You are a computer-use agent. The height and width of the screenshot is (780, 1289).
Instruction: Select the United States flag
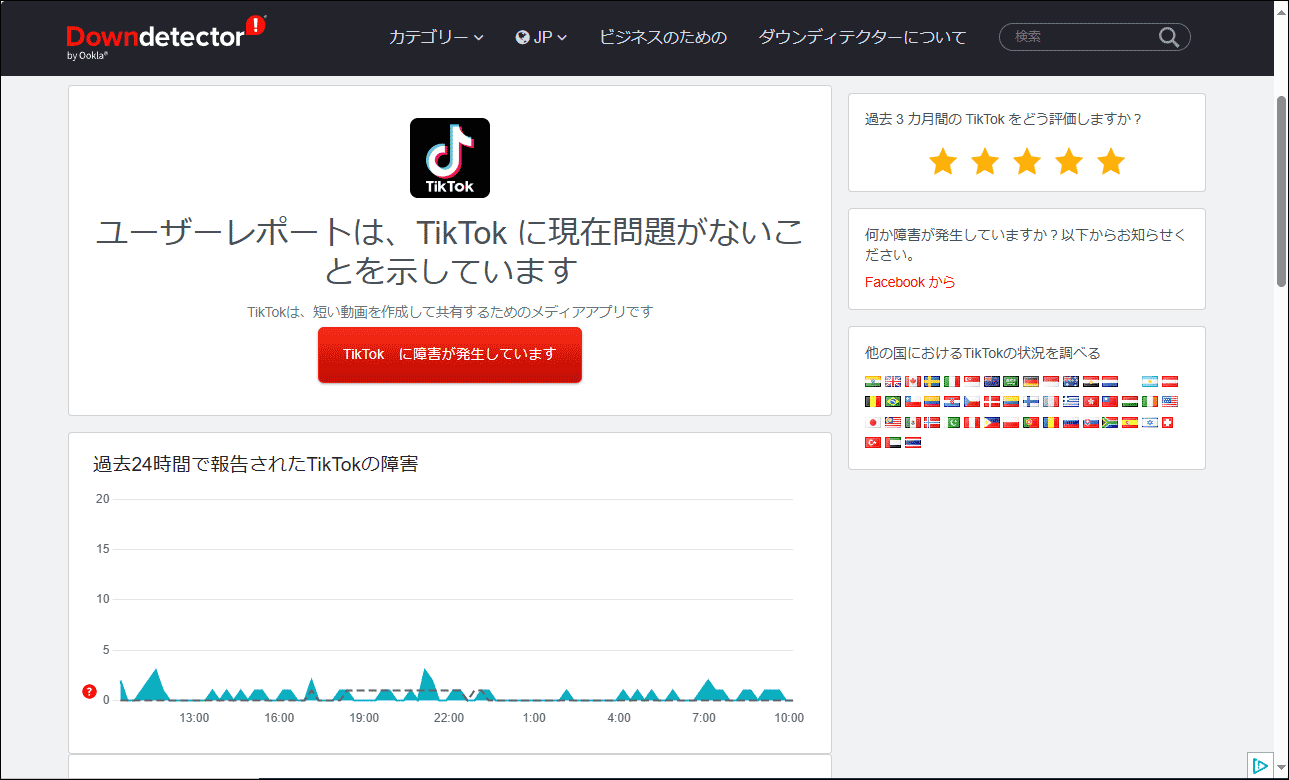coord(1170,401)
